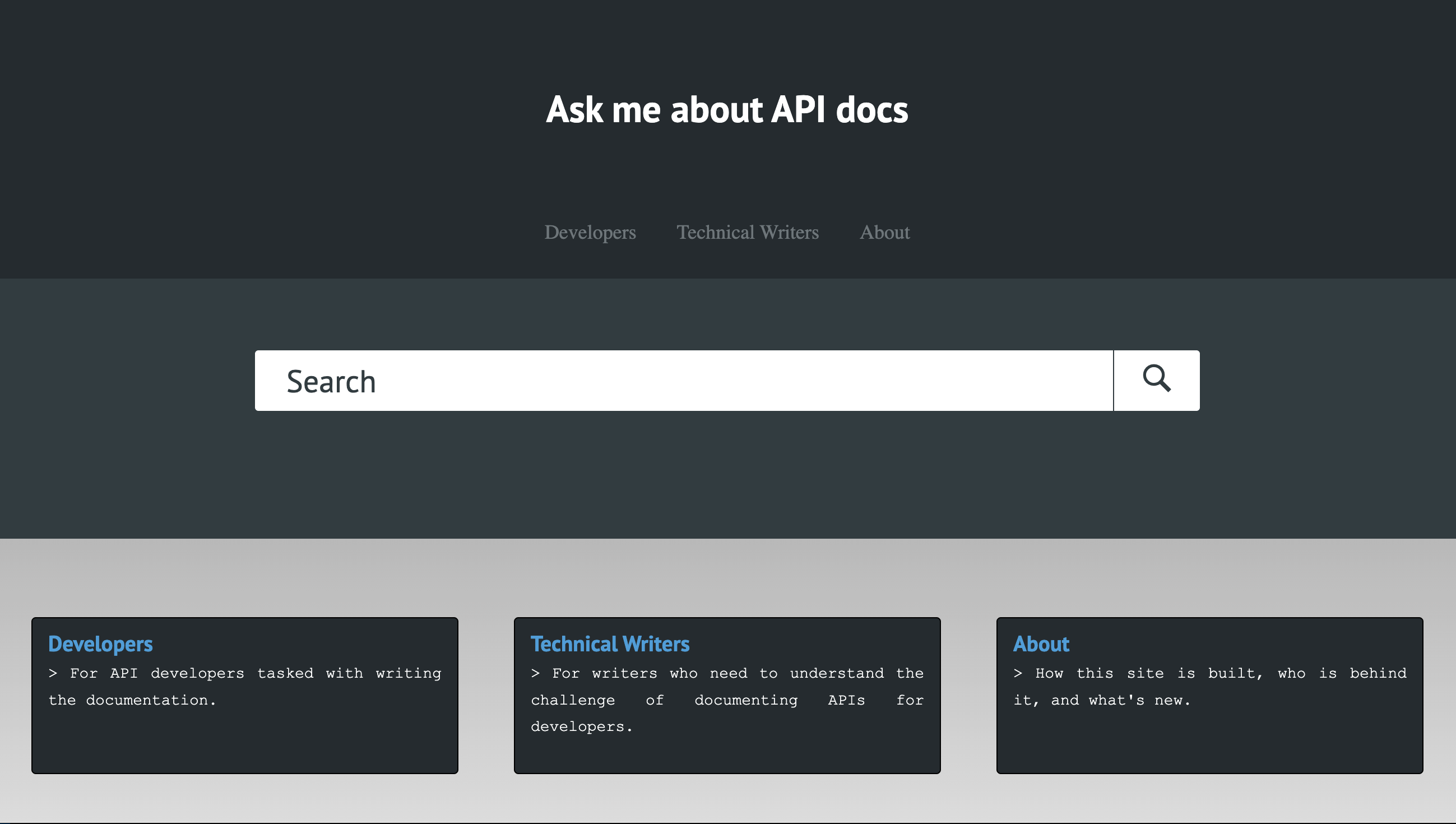Follow the Technical Writers card heading link
The width and height of the screenshot is (1456, 824).
click(610, 644)
